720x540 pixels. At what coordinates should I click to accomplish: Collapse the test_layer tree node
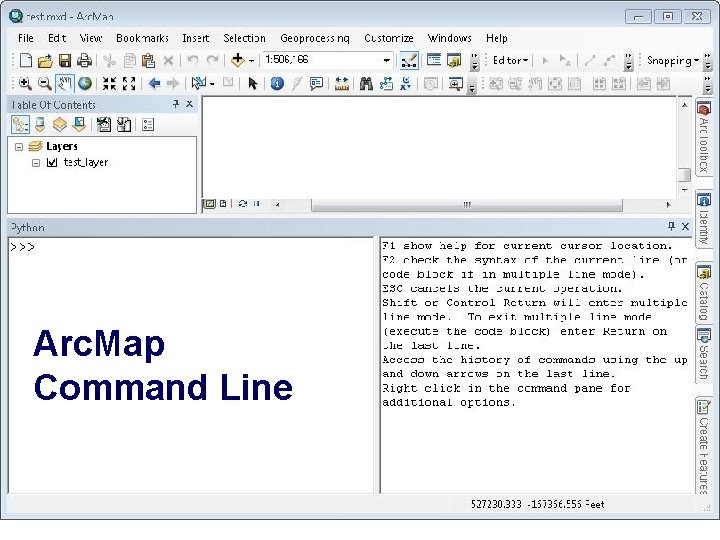(x=36, y=163)
